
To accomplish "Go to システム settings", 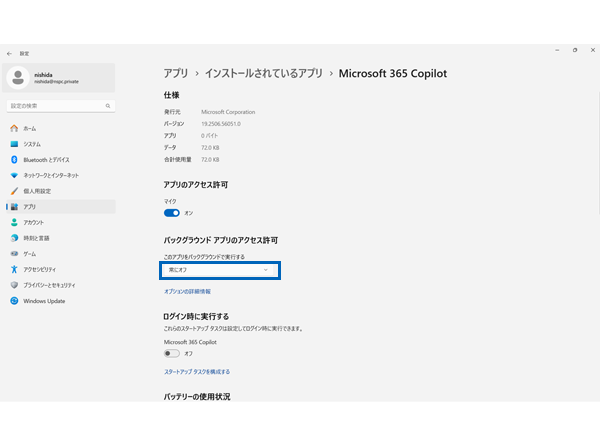I will 61,144.
